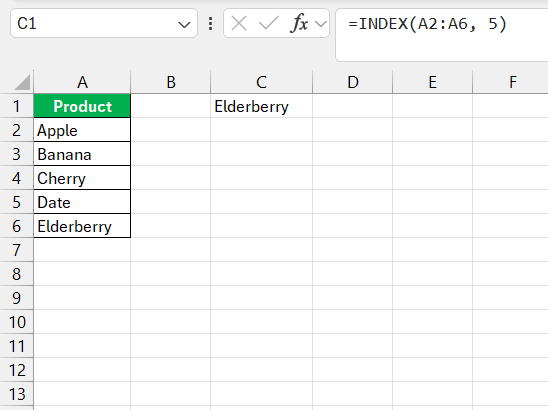Click the three-dot handle beside Name Box
The width and height of the screenshot is (548, 410).
tap(210, 24)
